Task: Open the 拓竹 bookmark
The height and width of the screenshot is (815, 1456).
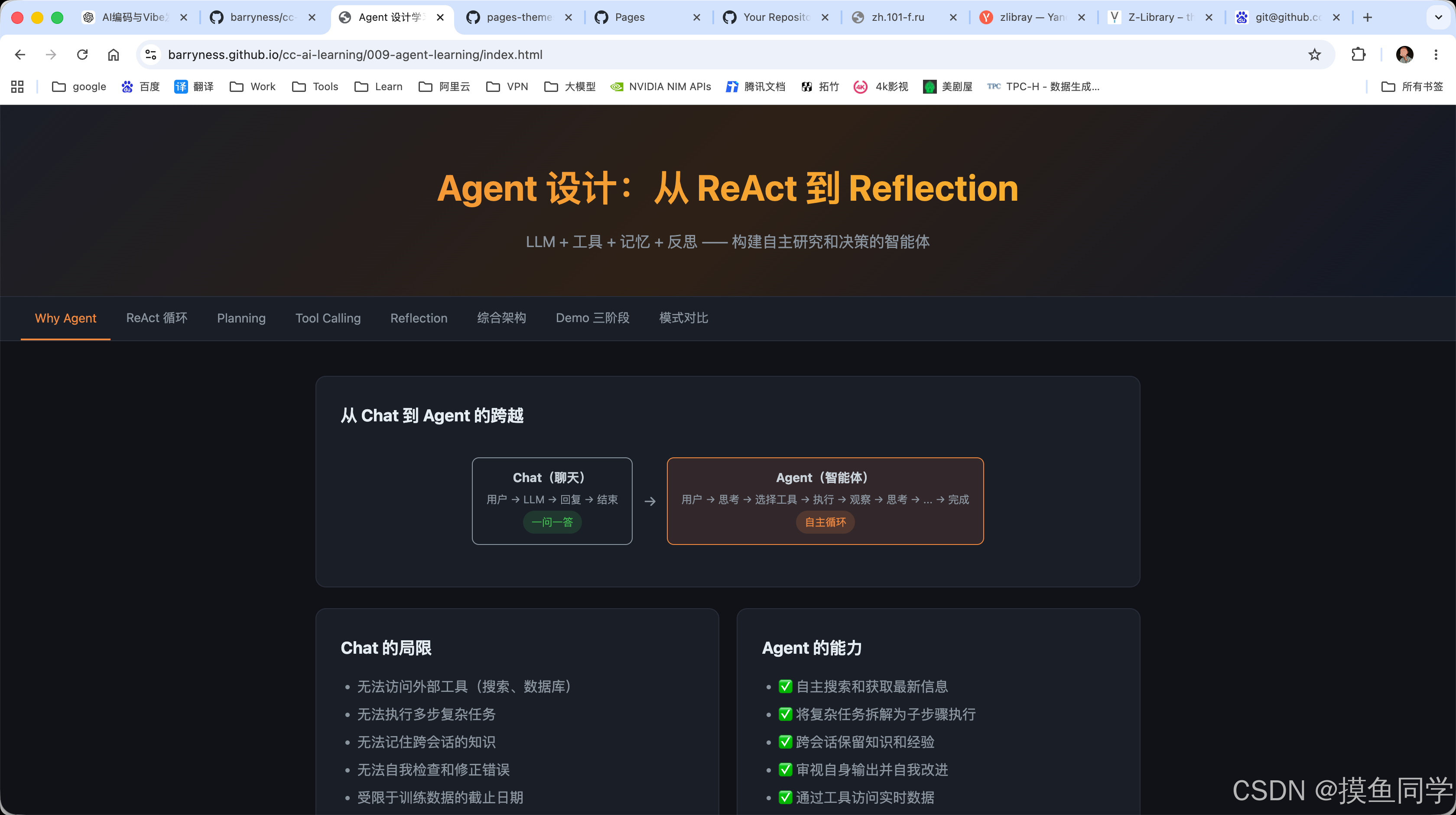Action: [819, 87]
